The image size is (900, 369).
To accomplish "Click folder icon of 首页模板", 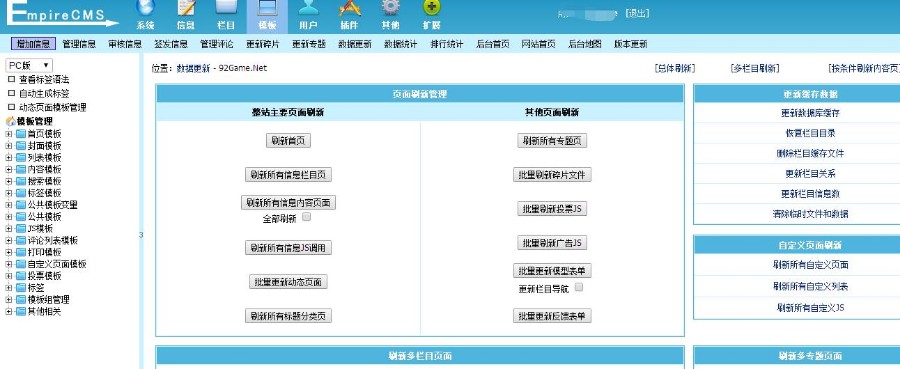I will [x=21, y=134].
